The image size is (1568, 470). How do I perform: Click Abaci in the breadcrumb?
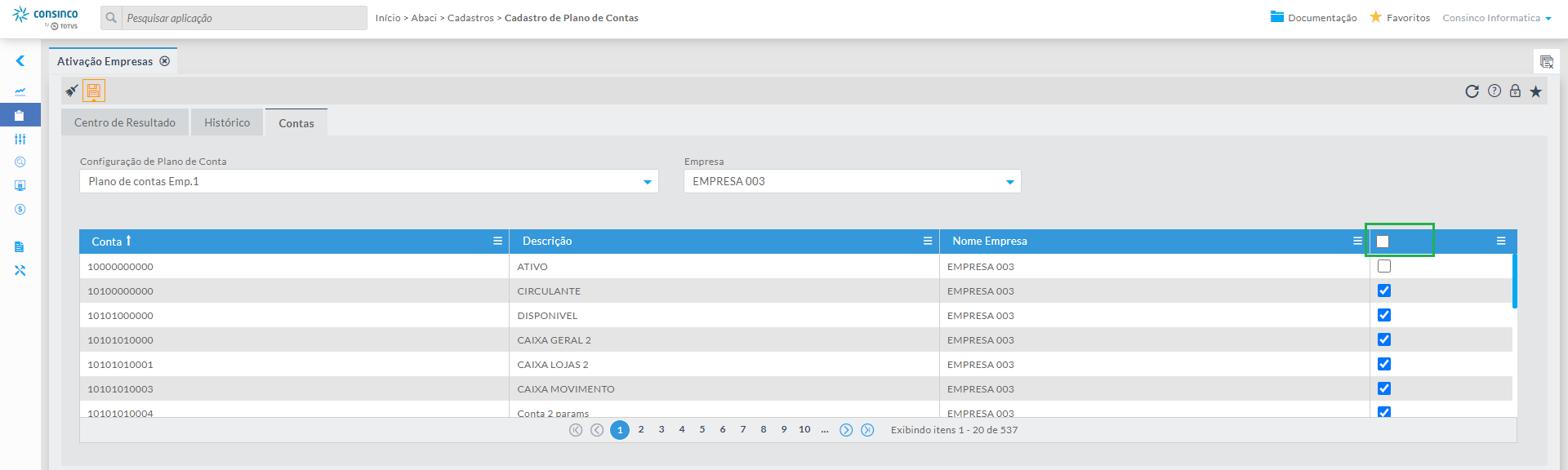(424, 18)
